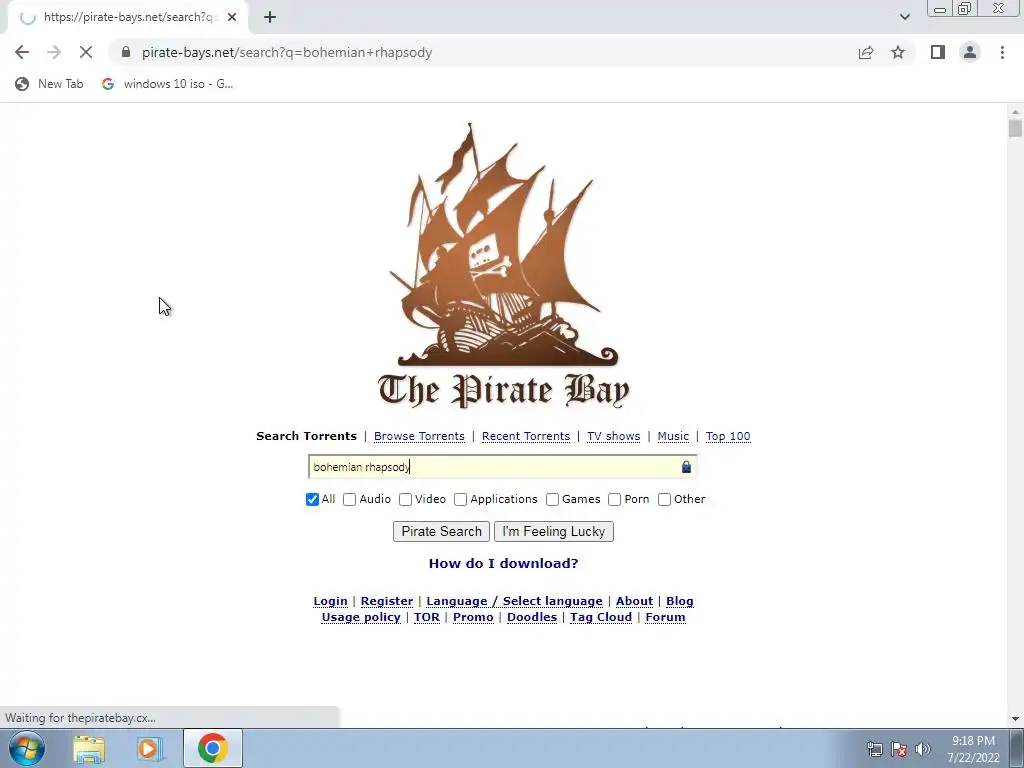Click the scrollbar down arrow

click(x=1015, y=719)
